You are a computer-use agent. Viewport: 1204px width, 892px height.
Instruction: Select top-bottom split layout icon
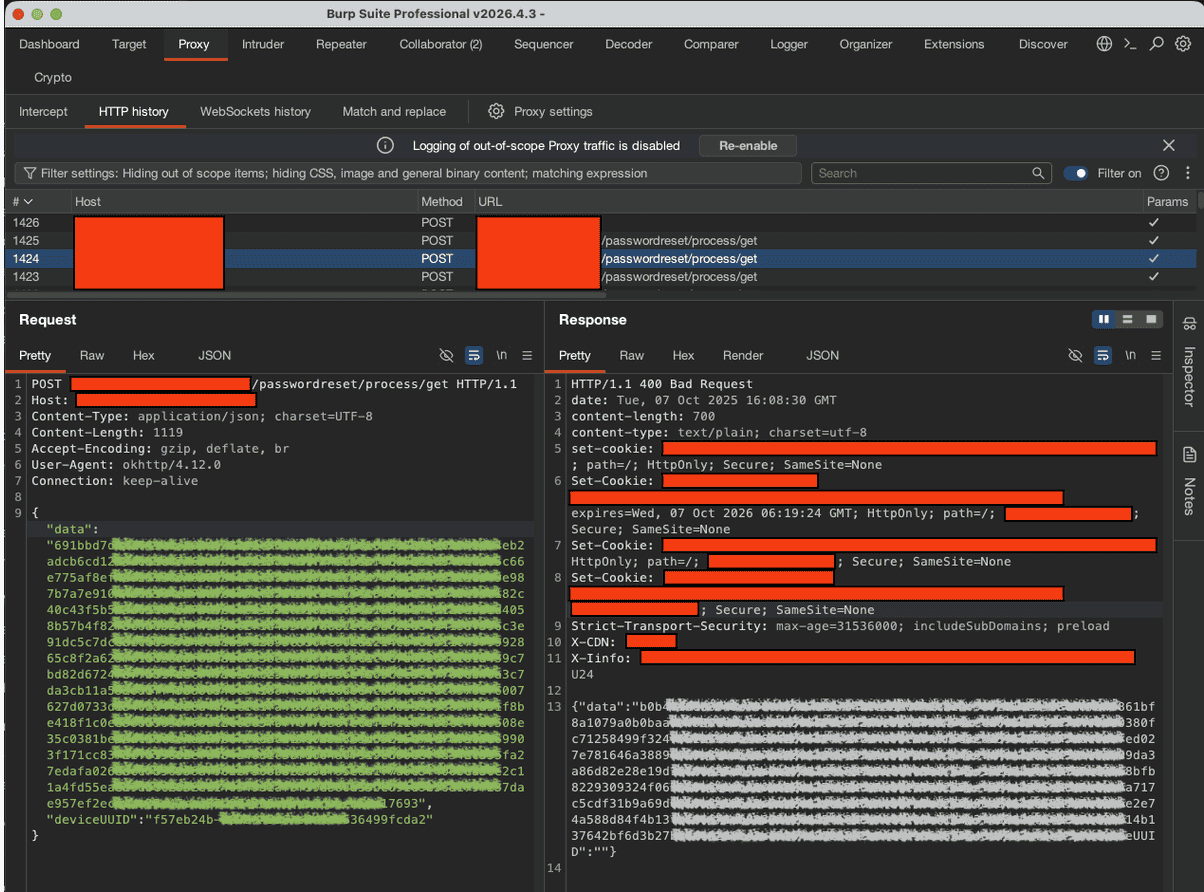click(1128, 319)
